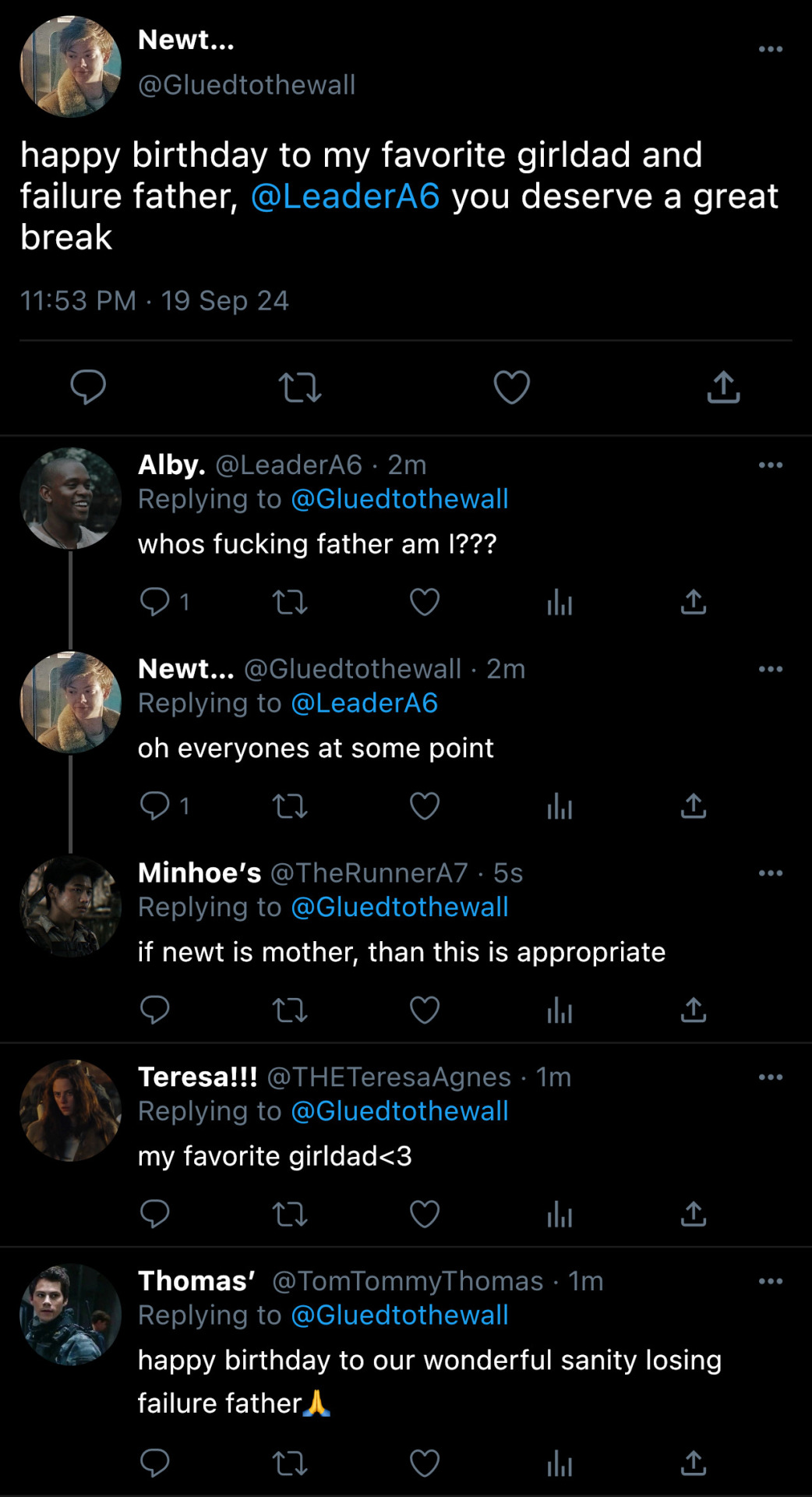Tap Alby's profile avatar
The width and height of the screenshot is (812, 1497).
point(70,498)
